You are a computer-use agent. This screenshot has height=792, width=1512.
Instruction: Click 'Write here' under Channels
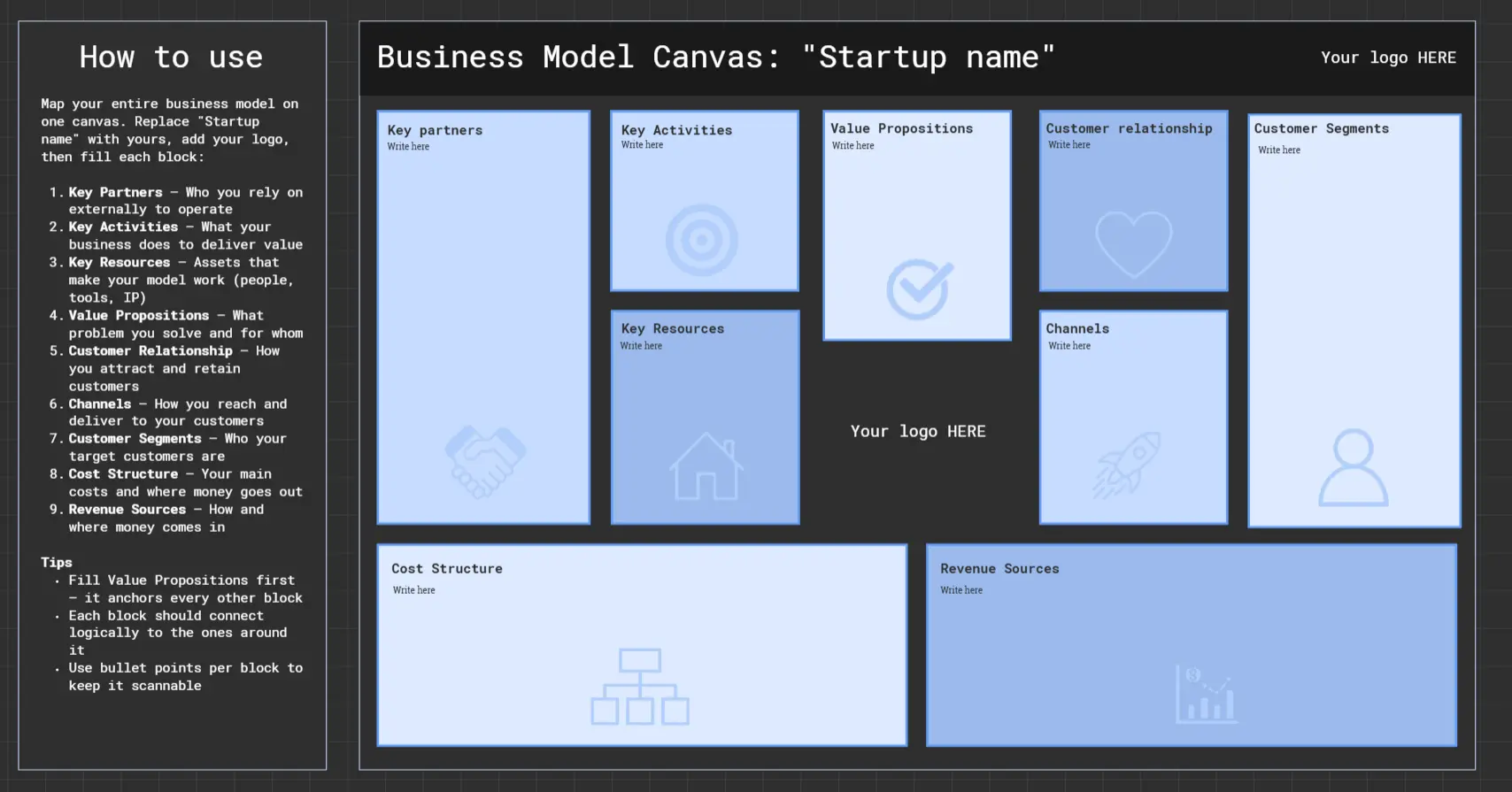tap(1069, 346)
